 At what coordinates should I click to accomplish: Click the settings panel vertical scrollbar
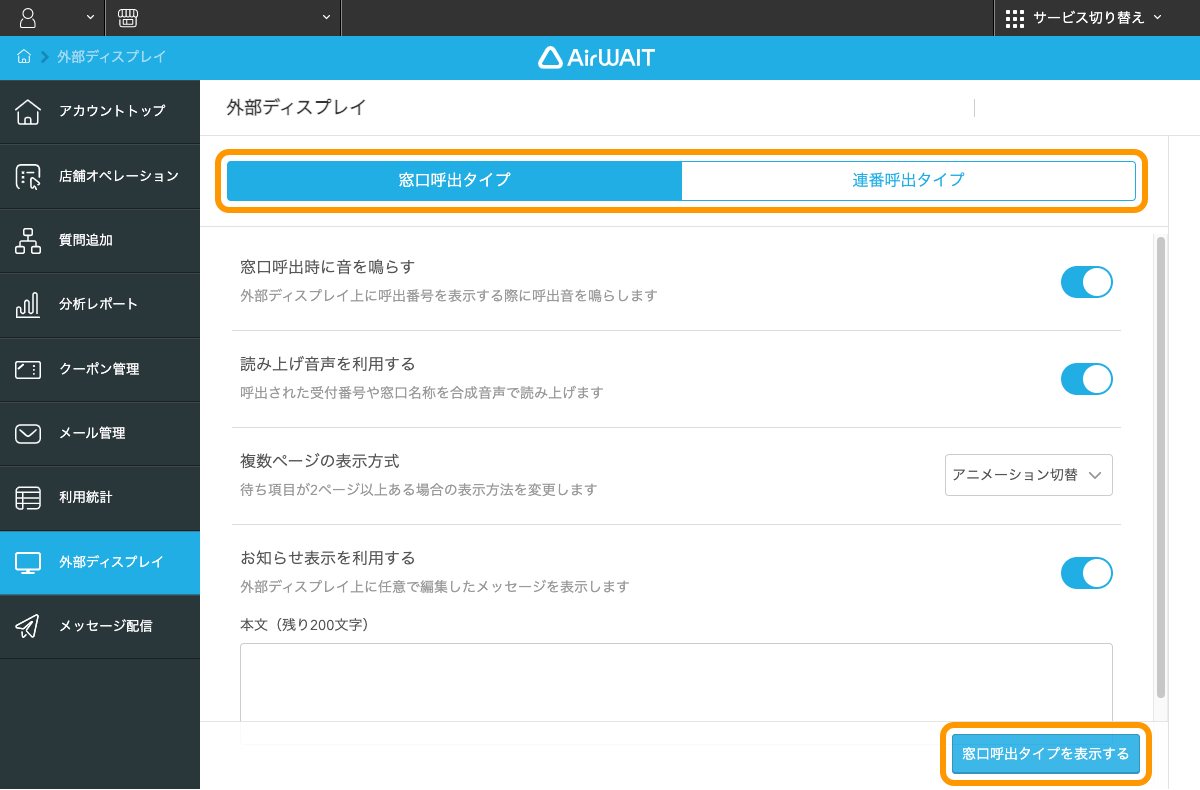[x=1160, y=467]
